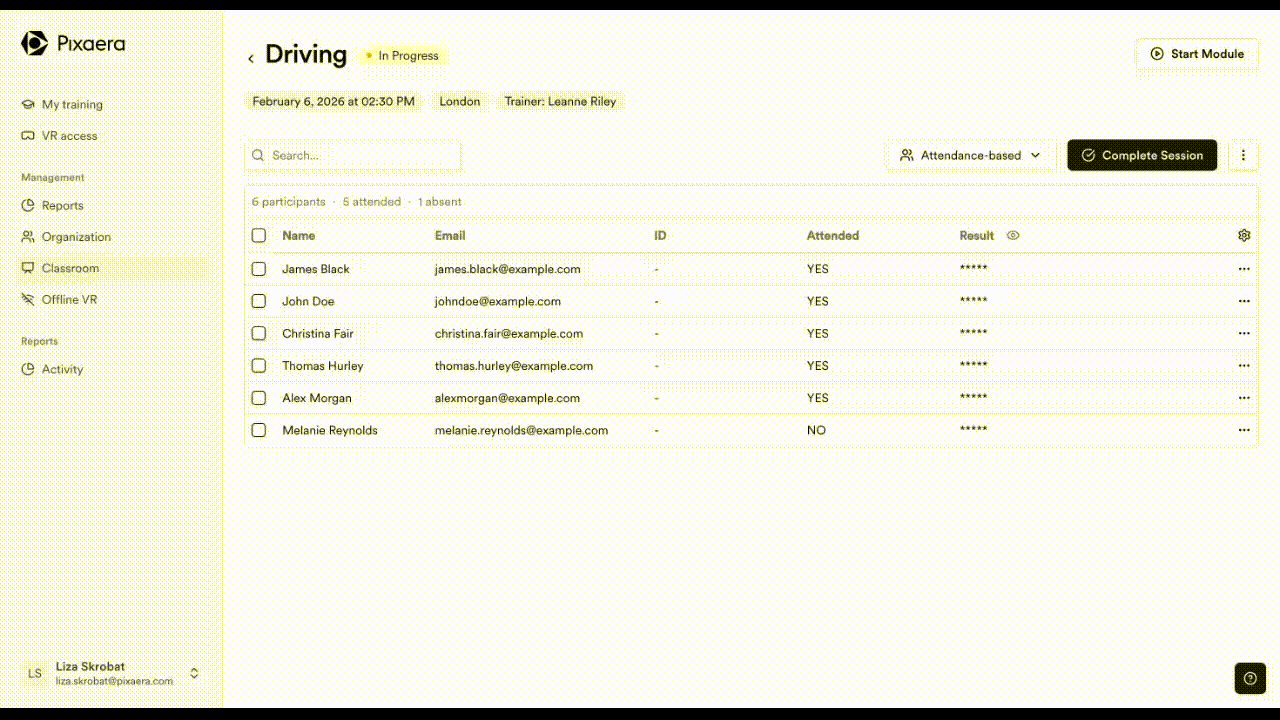Screen dimensions: 1280x720
Task: Show hidden results with the eye icon
Action: (x=1013, y=236)
